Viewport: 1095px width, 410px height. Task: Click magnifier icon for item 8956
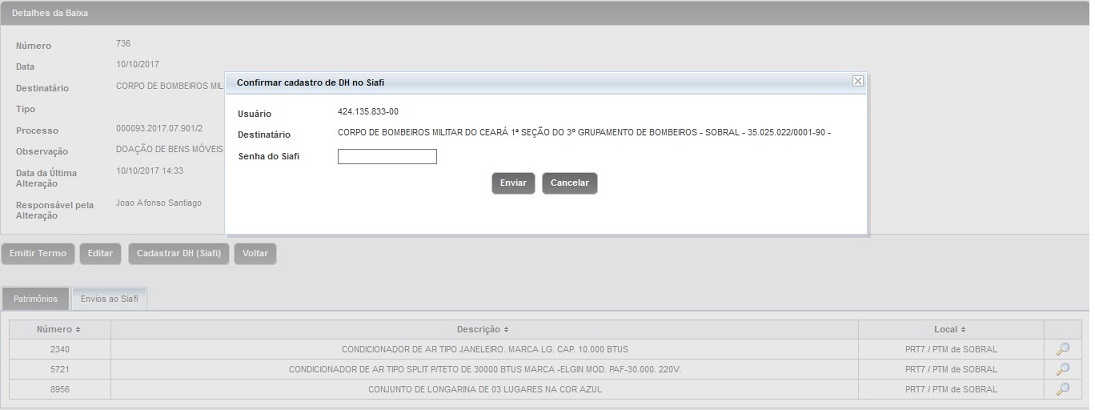pyautogui.click(x=1062, y=389)
